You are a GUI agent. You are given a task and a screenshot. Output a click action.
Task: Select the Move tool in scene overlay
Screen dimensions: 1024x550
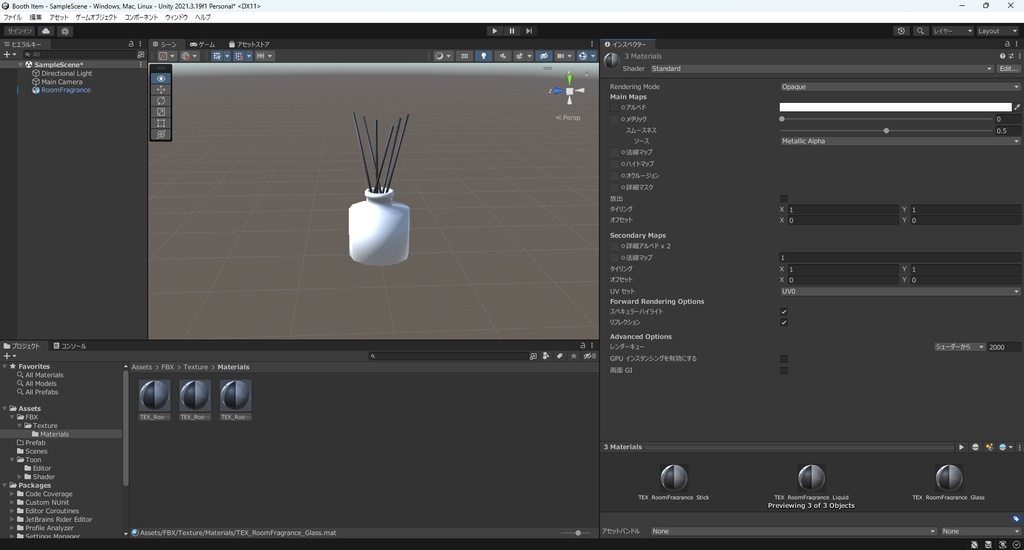tap(161, 89)
